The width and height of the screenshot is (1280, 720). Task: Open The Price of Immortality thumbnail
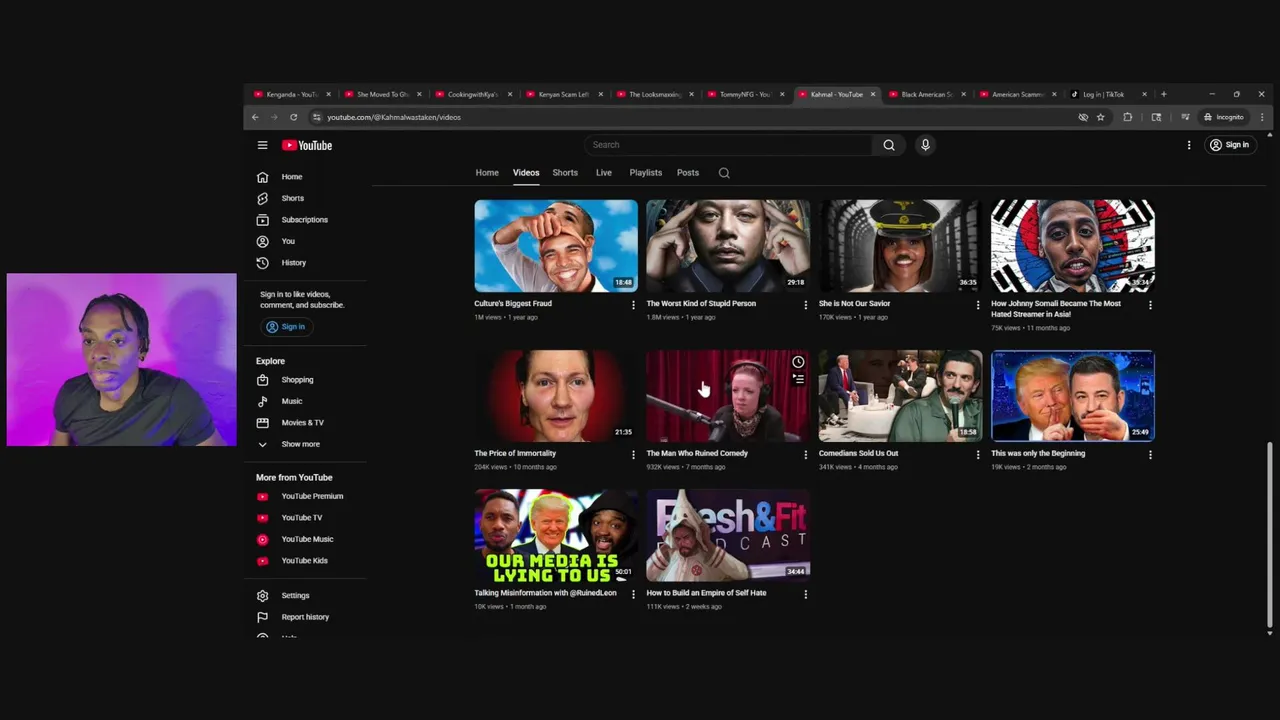(556, 396)
